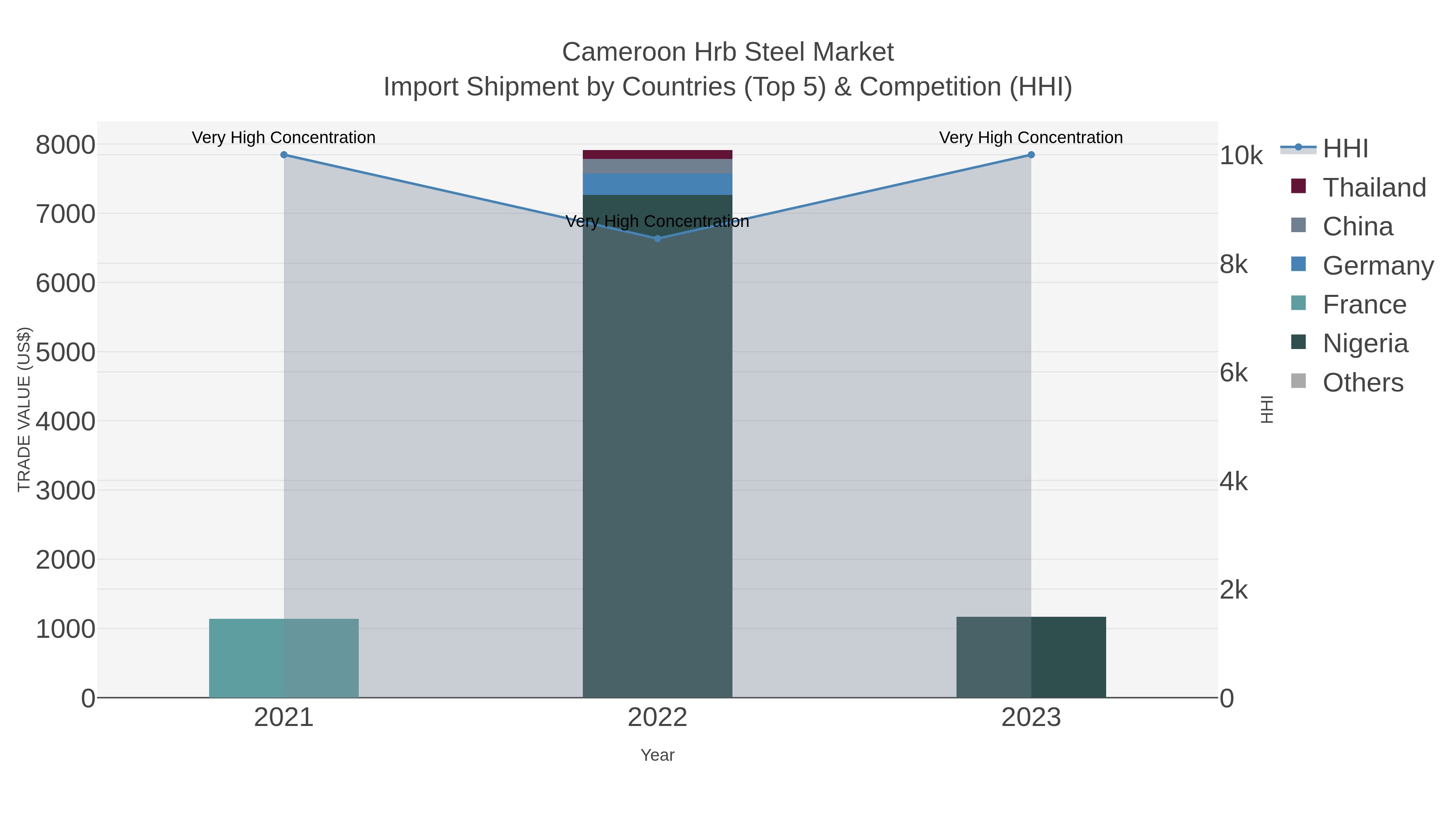Click the Germany legend color swatch

pos(1299,264)
